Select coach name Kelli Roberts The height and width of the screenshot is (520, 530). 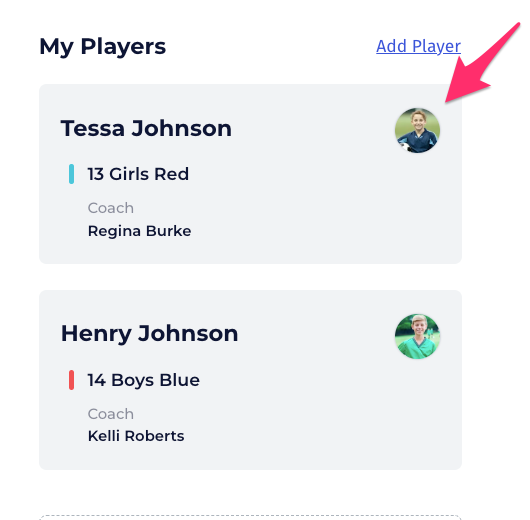coord(136,436)
